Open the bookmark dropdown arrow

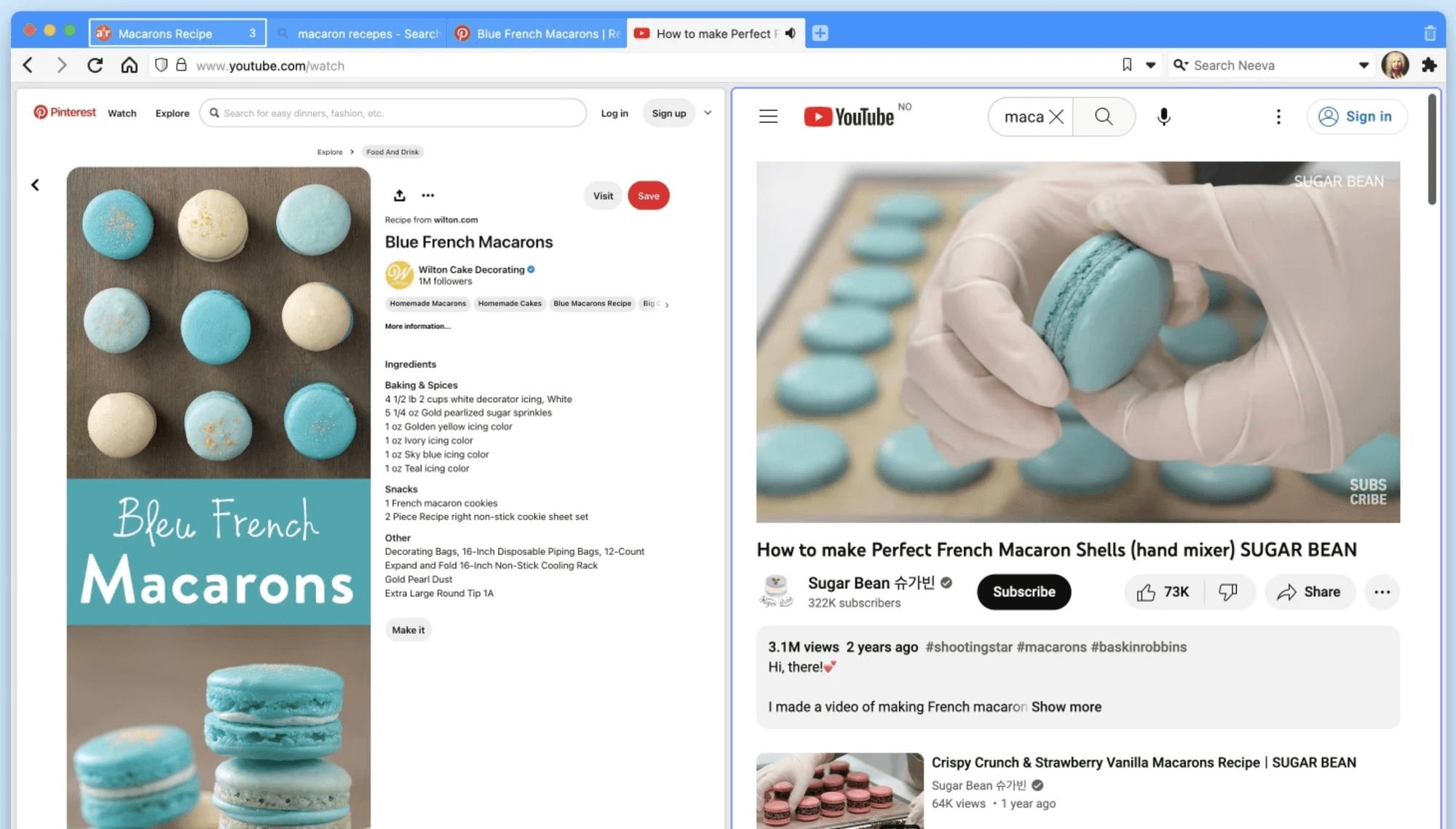tap(1150, 65)
